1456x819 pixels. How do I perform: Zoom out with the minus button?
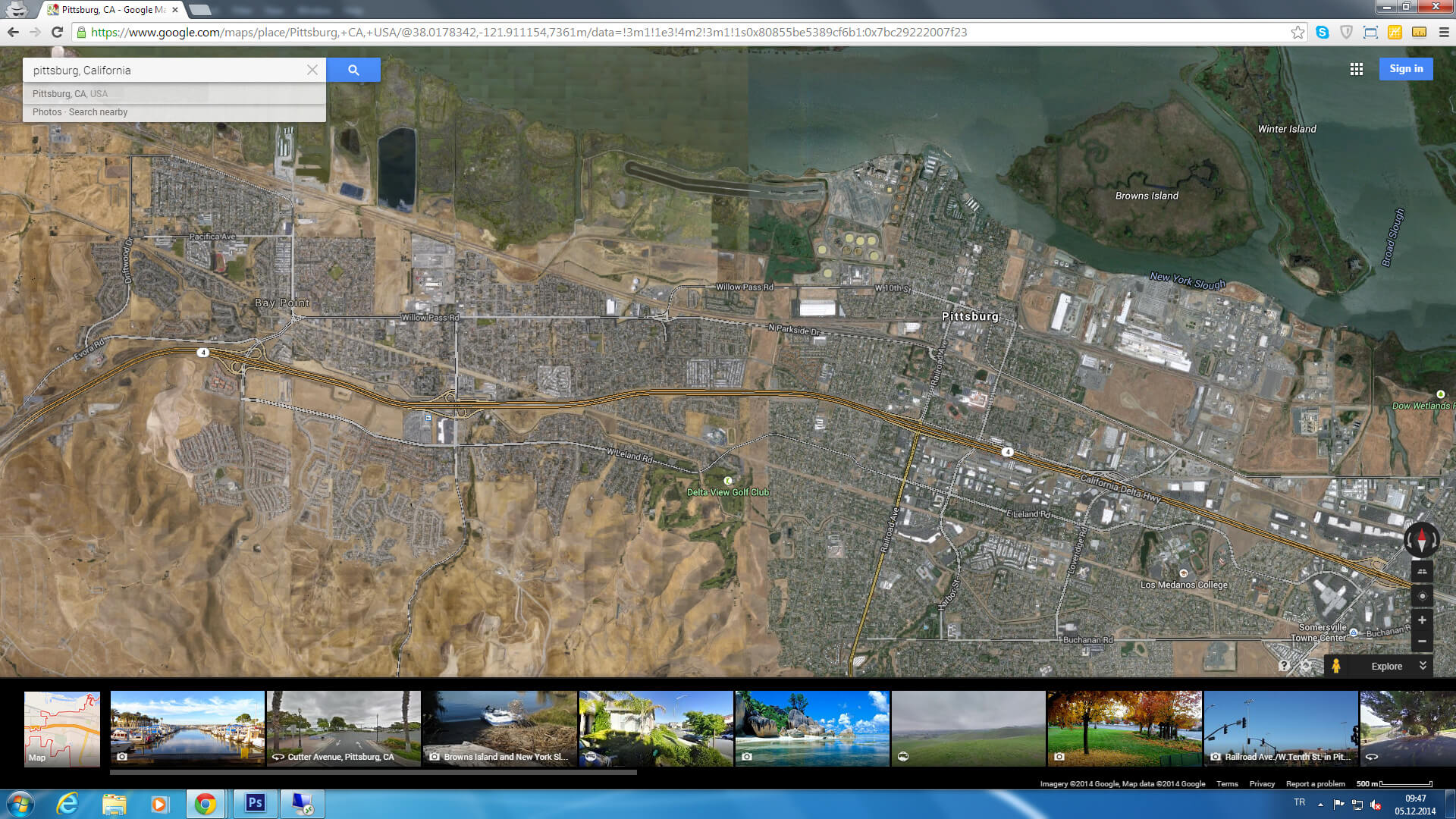pos(1422,642)
